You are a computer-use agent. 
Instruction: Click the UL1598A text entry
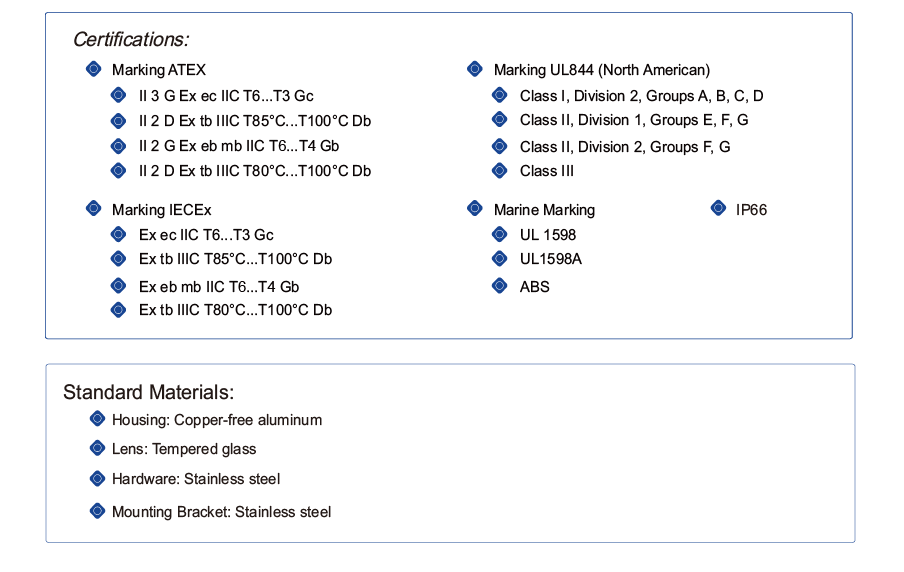click(551, 259)
